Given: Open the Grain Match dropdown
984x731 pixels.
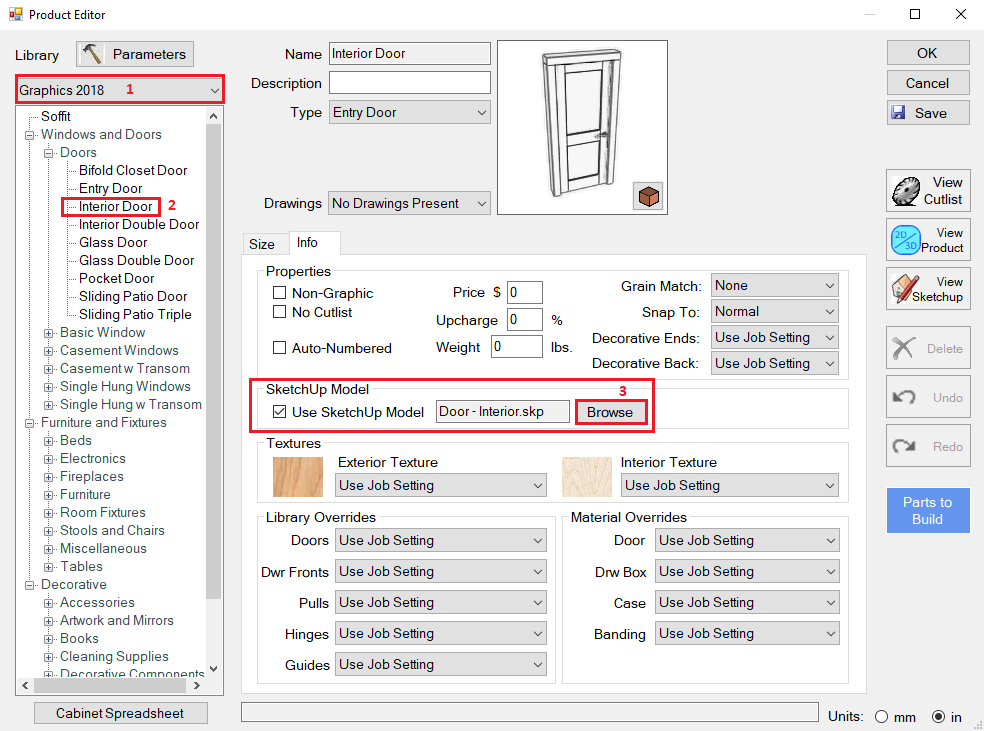Looking at the screenshot, I should point(774,286).
